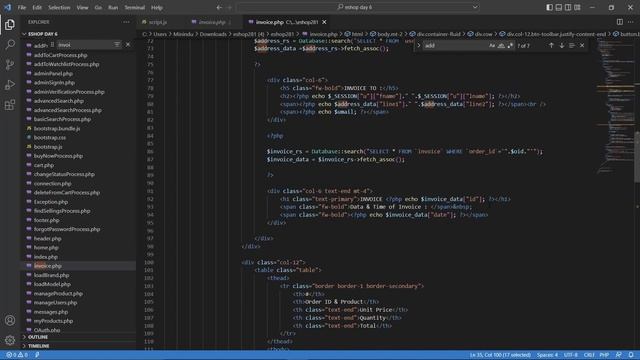This screenshot has width=640, height=360.
Task: Click 'PHP' language mode in status bar
Action: click(604, 355)
